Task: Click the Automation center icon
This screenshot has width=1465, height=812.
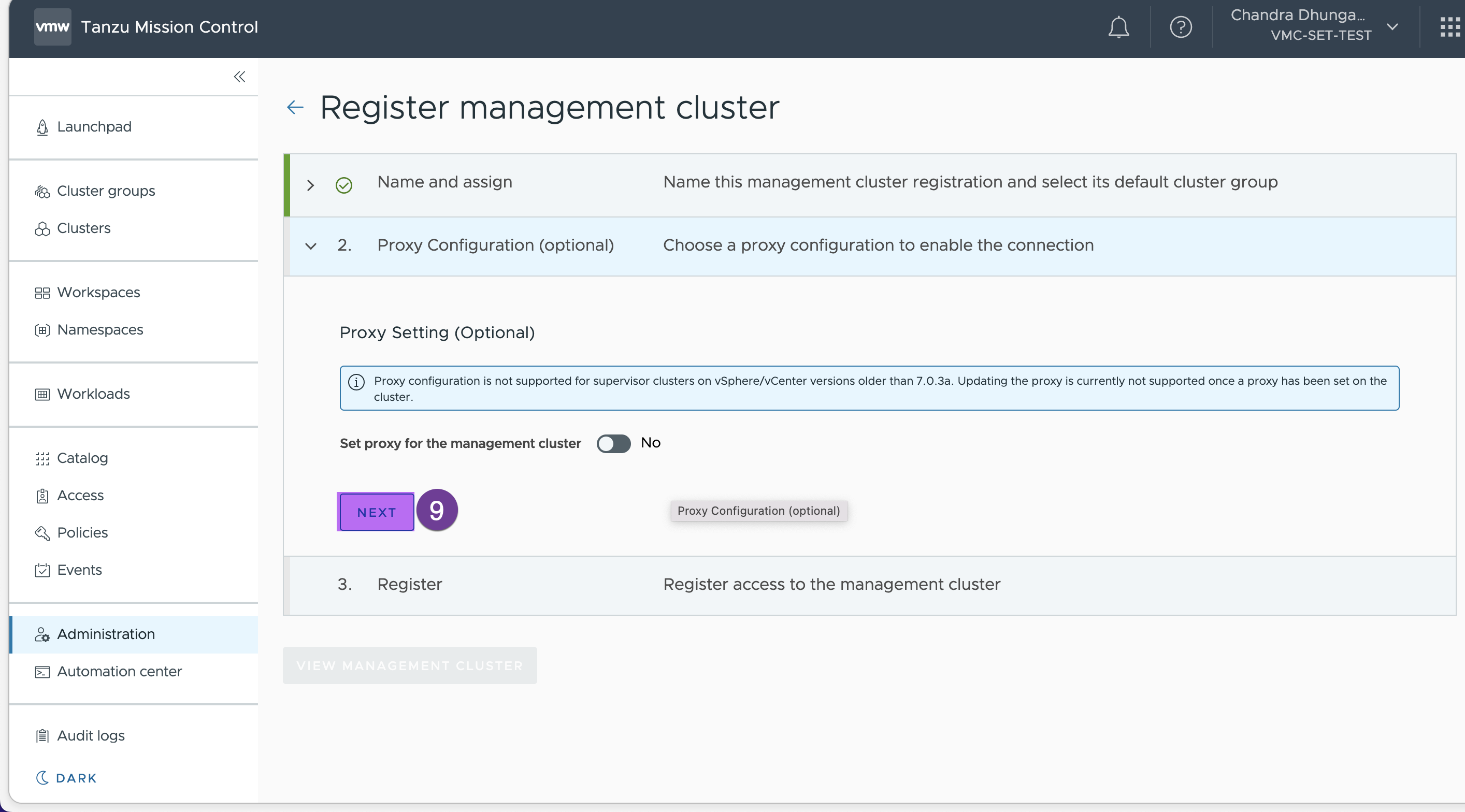Action: pos(41,672)
